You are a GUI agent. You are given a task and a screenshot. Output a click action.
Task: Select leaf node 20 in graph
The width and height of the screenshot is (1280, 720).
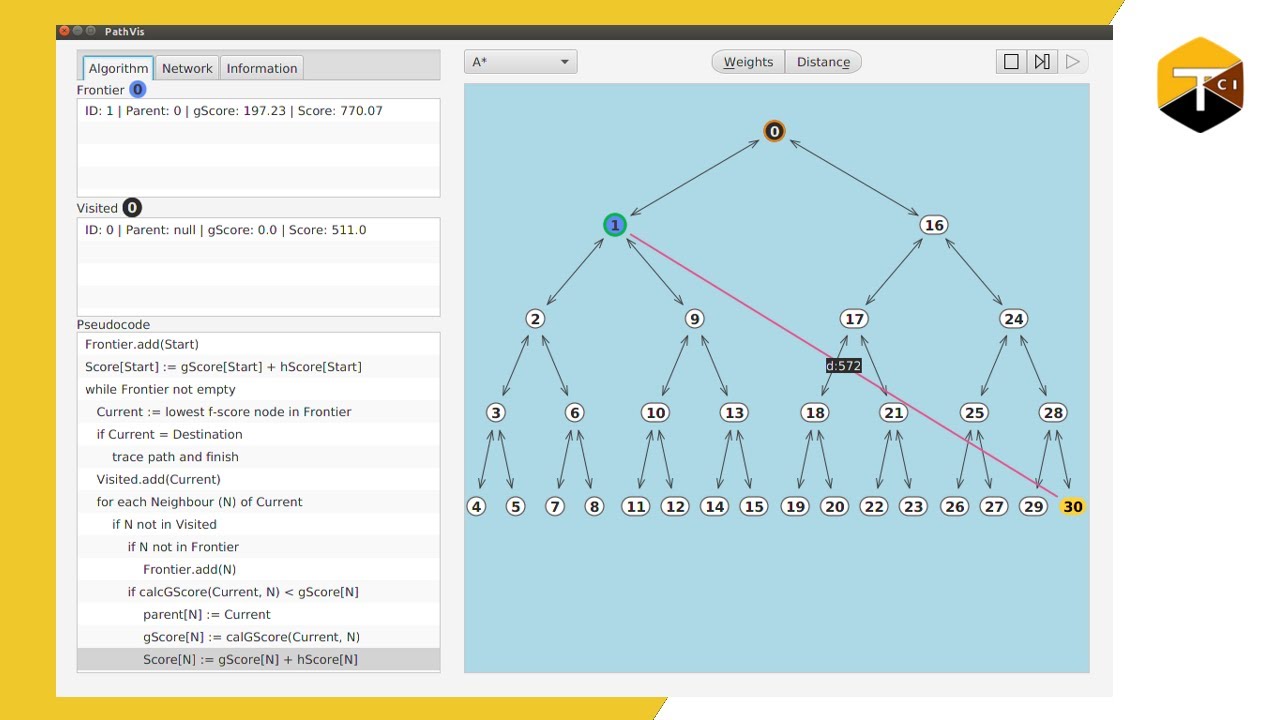pyautogui.click(x=834, y=507)
